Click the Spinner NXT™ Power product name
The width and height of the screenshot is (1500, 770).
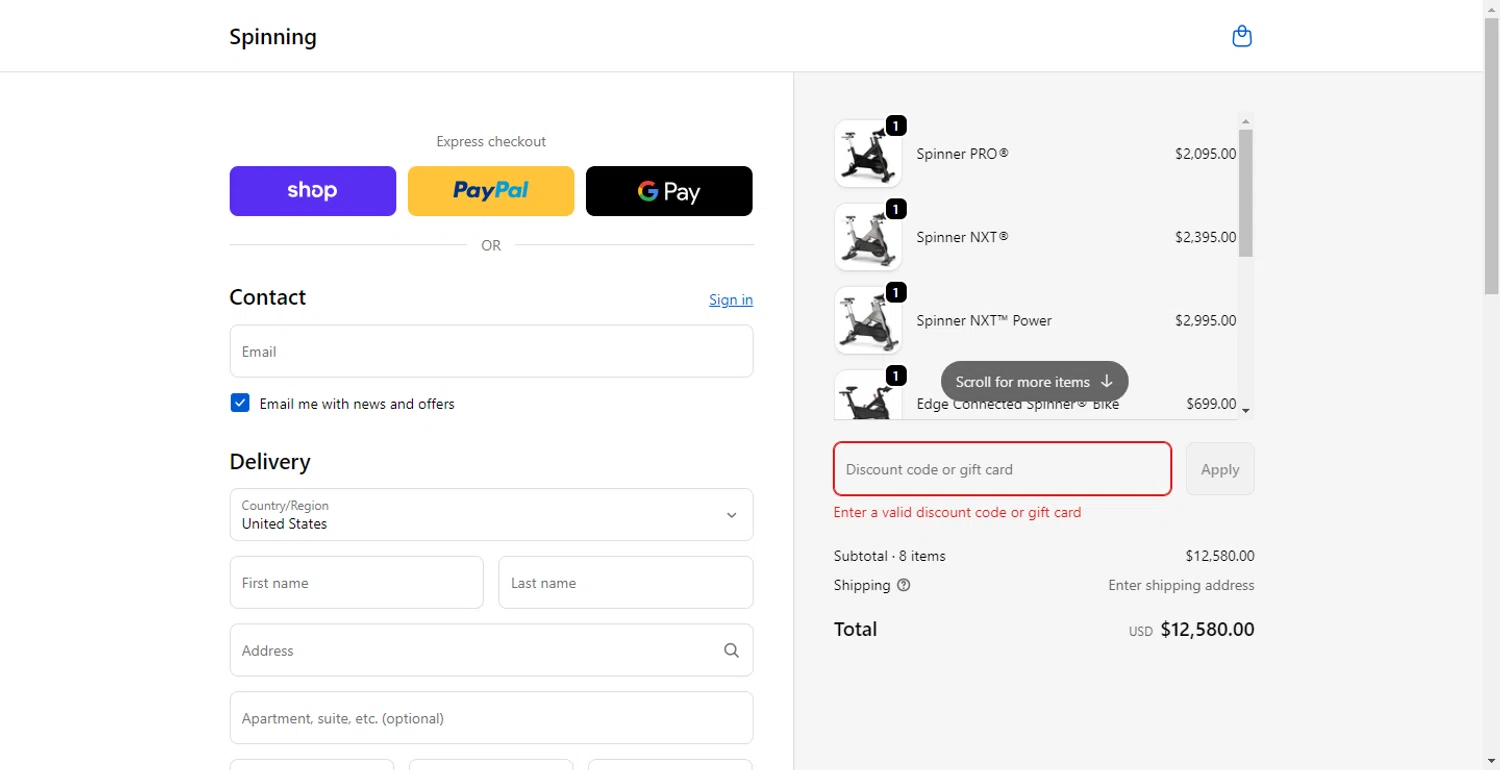(984, 320)
